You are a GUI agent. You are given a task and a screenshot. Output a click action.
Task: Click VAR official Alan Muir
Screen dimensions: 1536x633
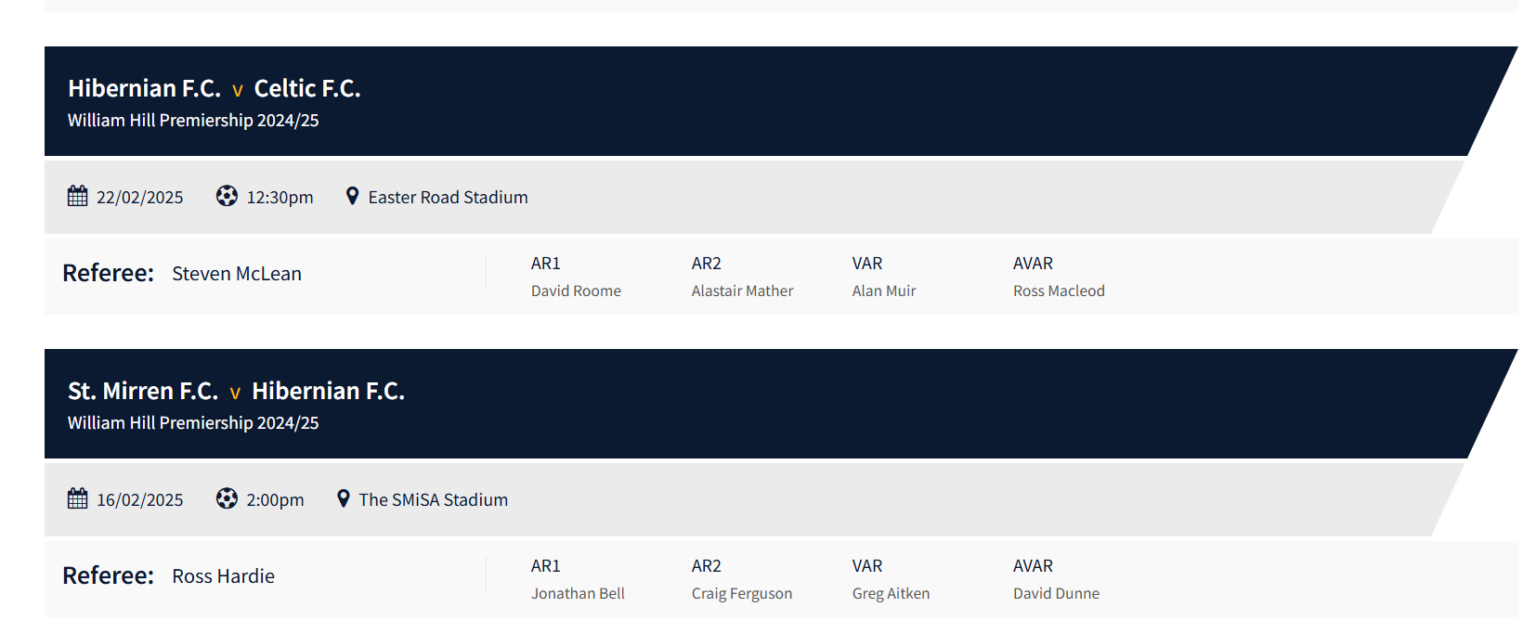click(x=884, y=291)
